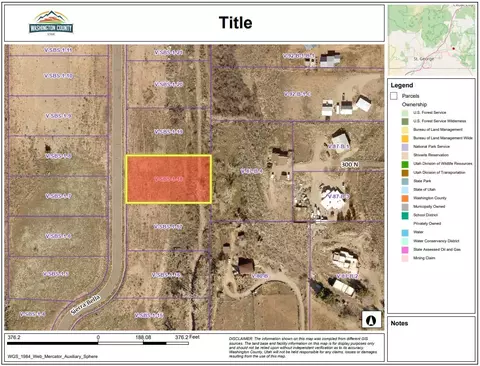Click the WGS_1984_Web_Mercator_Auxiliary_Sphere projection text
This screenshot has height=366, width=480.
[53, 357]
